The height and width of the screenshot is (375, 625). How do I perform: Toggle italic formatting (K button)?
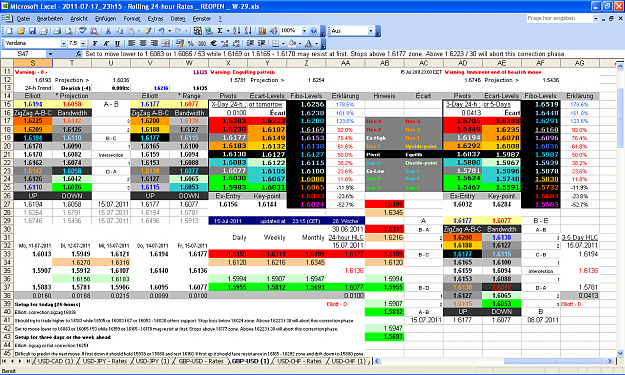pos(106,43)
